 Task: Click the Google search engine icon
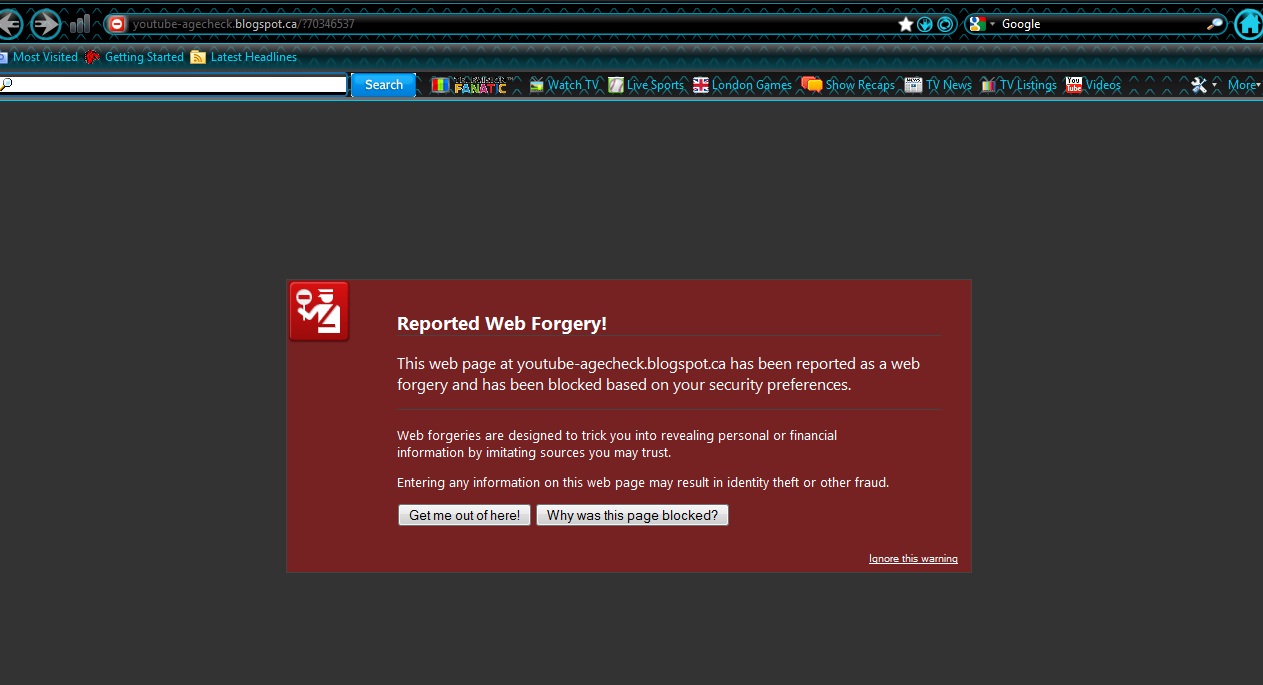977,24
